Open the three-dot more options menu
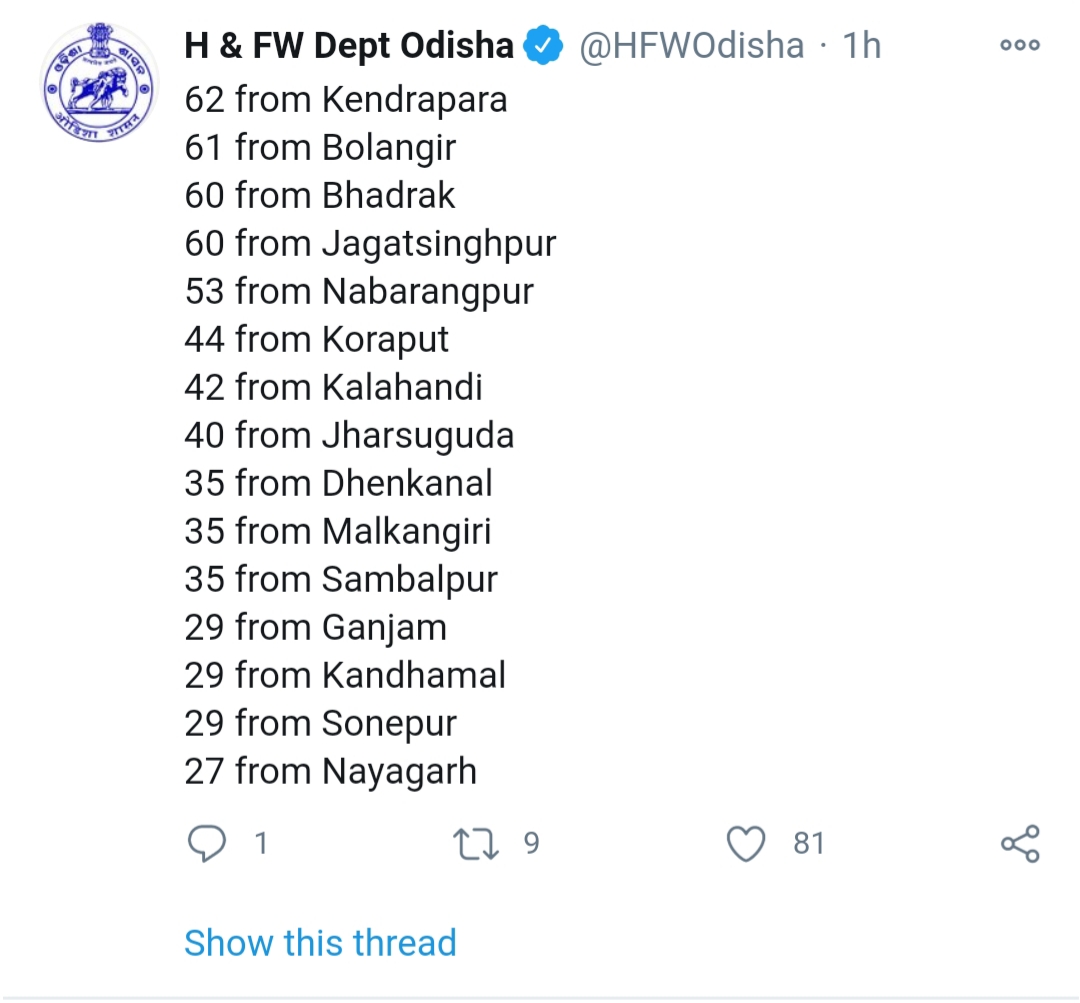1080x1003 pixels. click(x=1020, y=45)
